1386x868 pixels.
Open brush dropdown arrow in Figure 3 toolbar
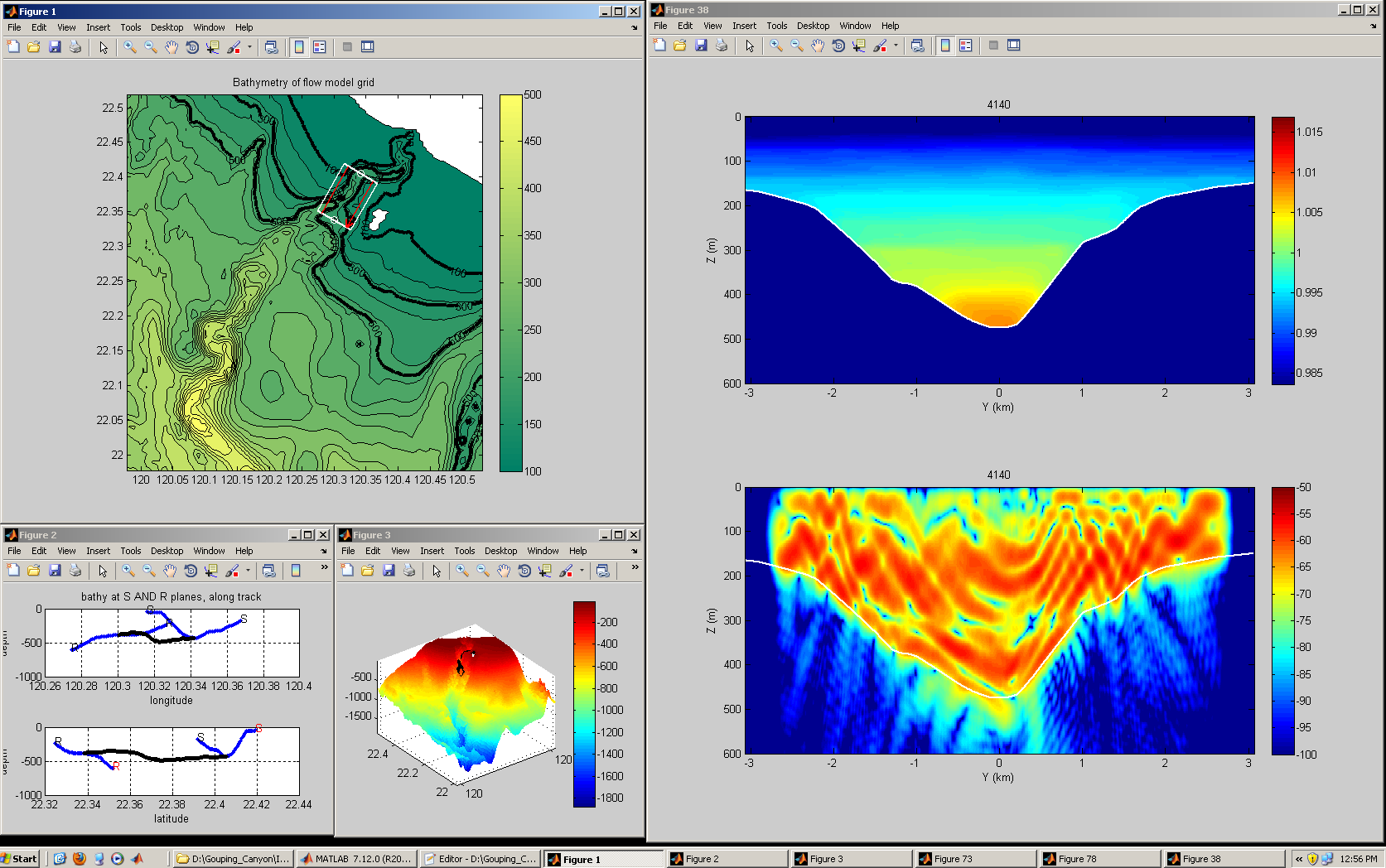(582, 571)
